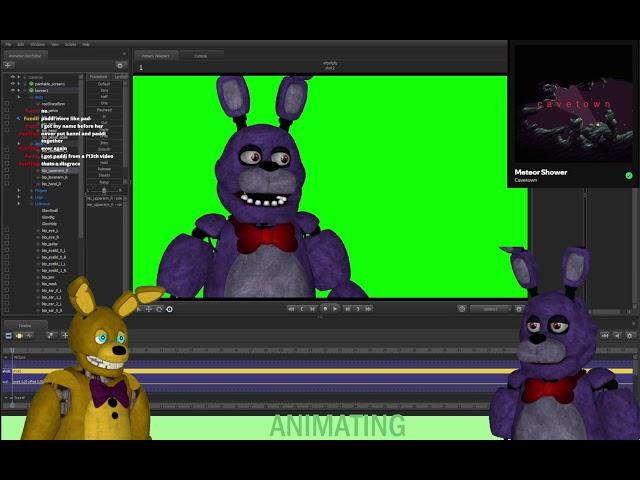Toggle the checkbox beside bip_eye_L
The image size is (640, 480).
click(x=7, y=231)
